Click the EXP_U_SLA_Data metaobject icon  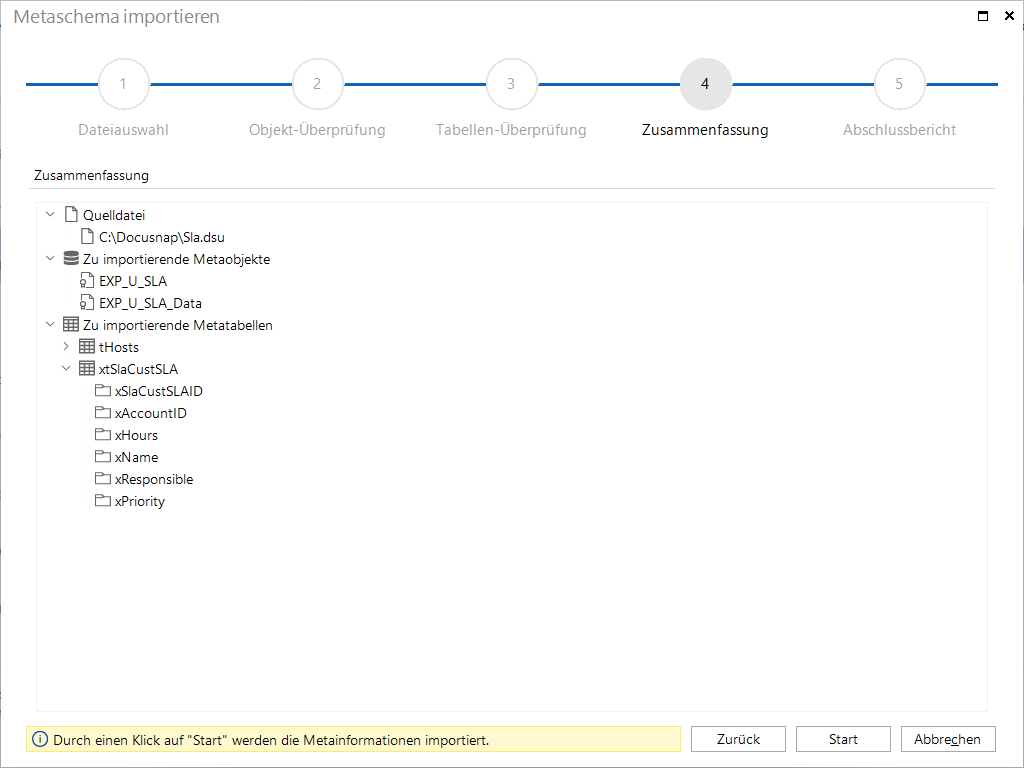click(x=87, y=303)
